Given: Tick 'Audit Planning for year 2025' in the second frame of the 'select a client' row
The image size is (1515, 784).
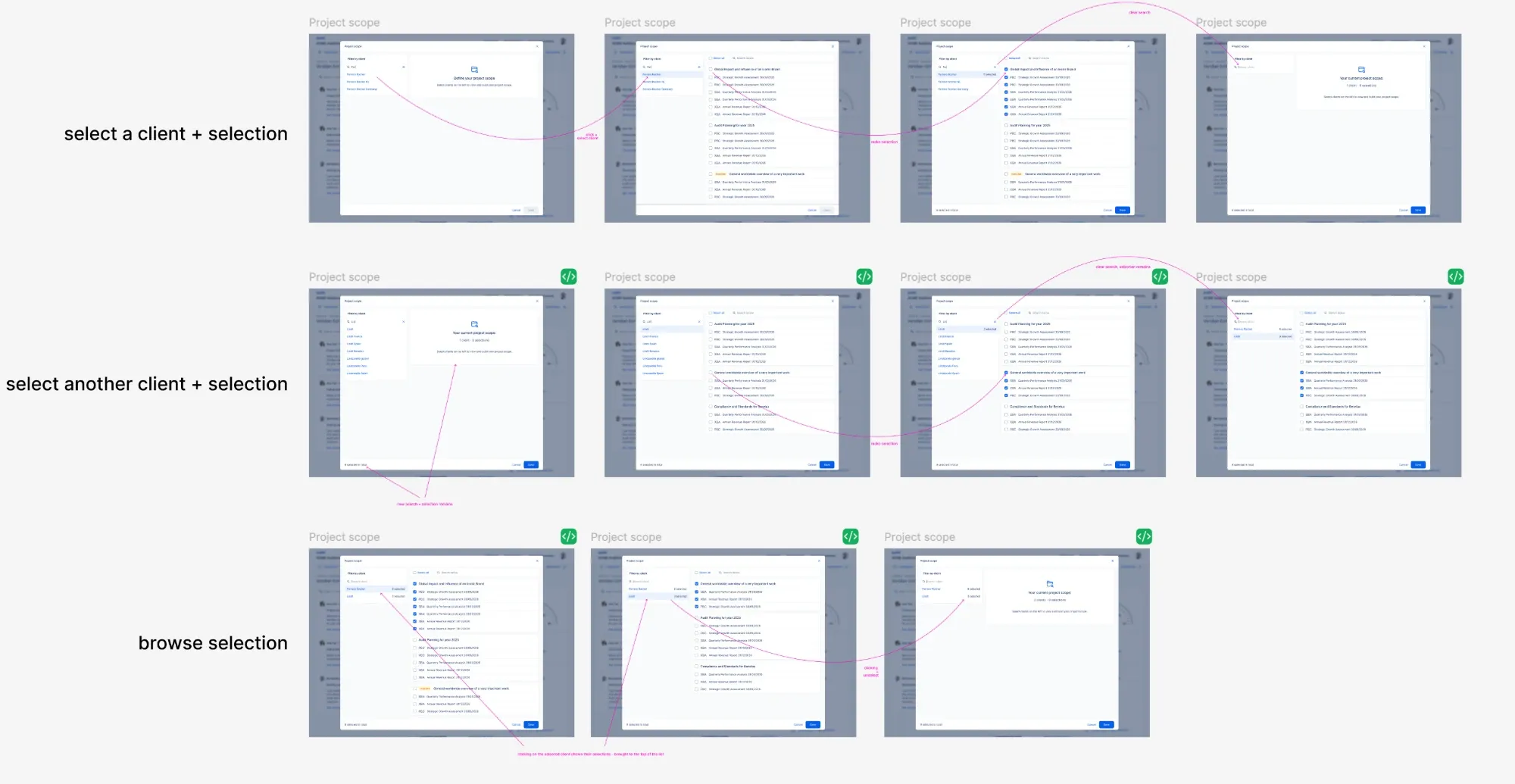Looking at the screenshot, I should point(711,126).
